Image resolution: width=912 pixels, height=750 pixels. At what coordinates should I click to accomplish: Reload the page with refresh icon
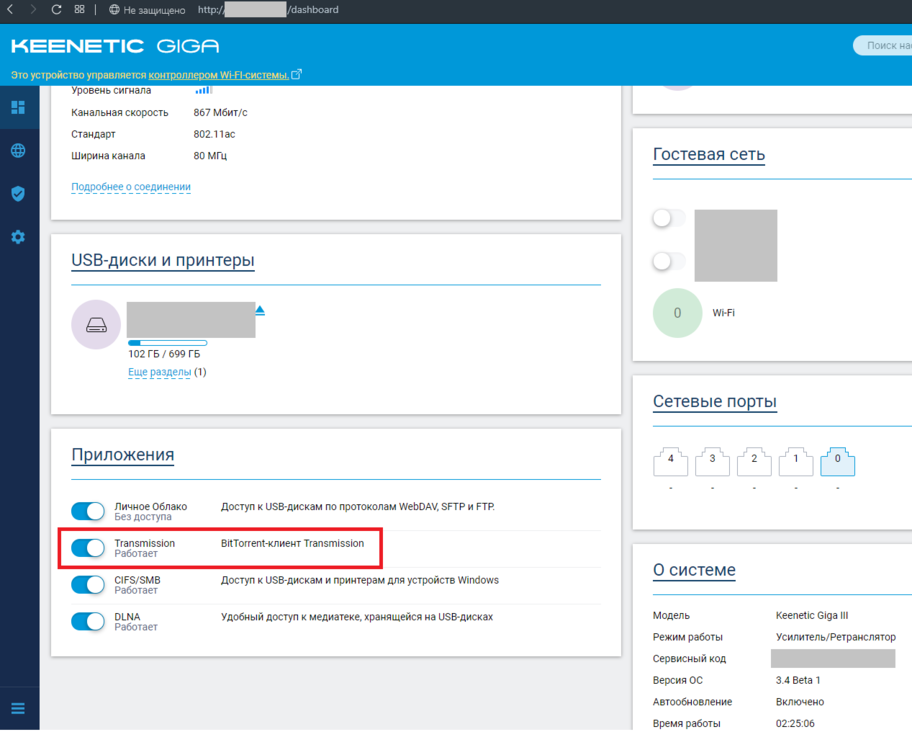[x=56, y=9]
